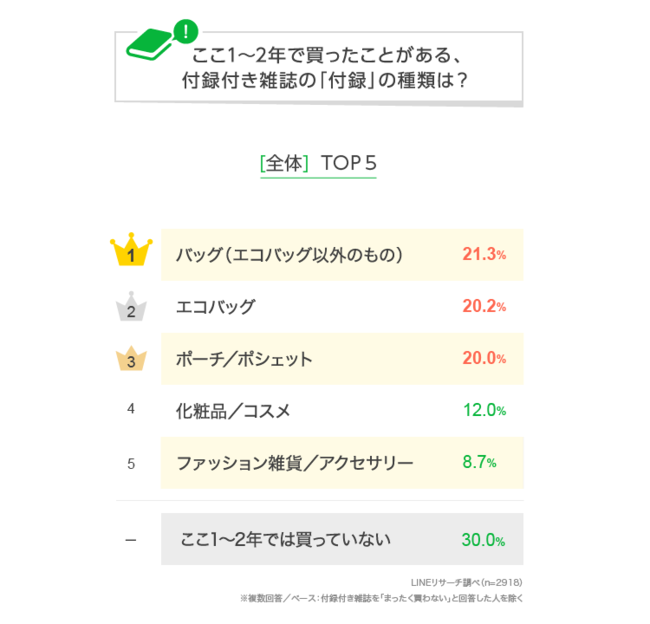
Task: Click the dash marker beside the gray row
Action: tap(131, 540)
